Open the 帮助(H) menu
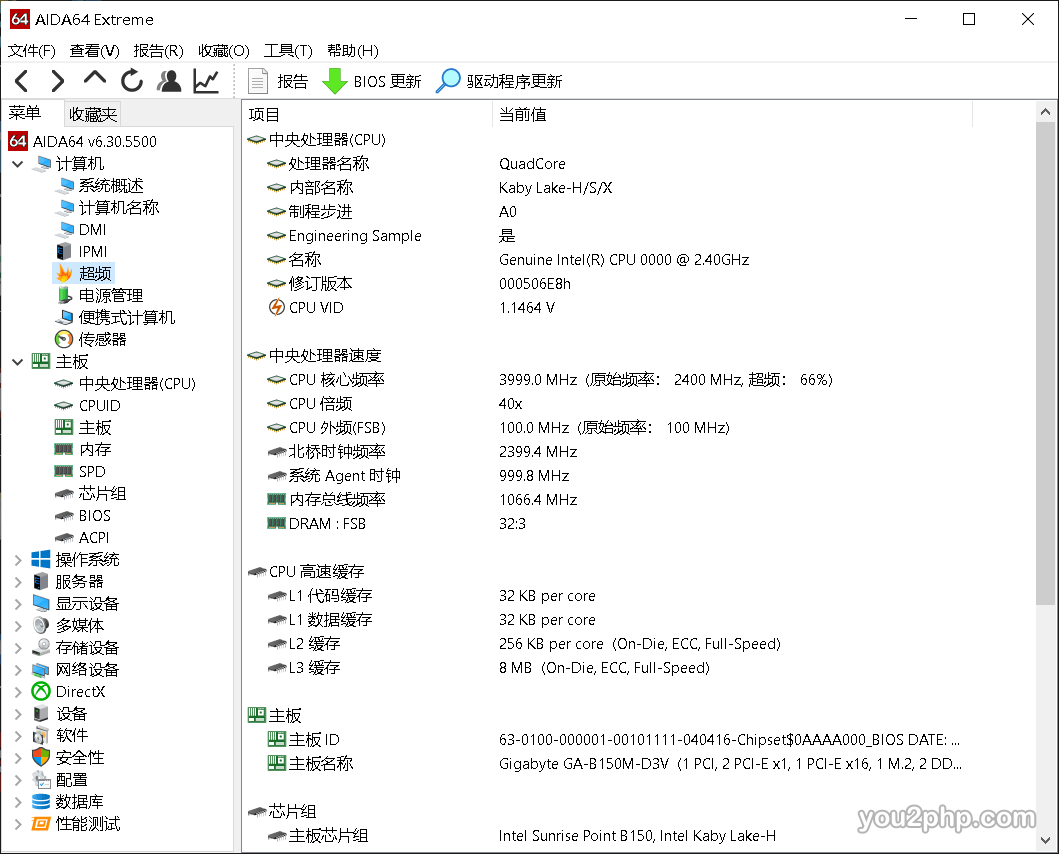This screenshot has height=854, width=1059. 353,51
